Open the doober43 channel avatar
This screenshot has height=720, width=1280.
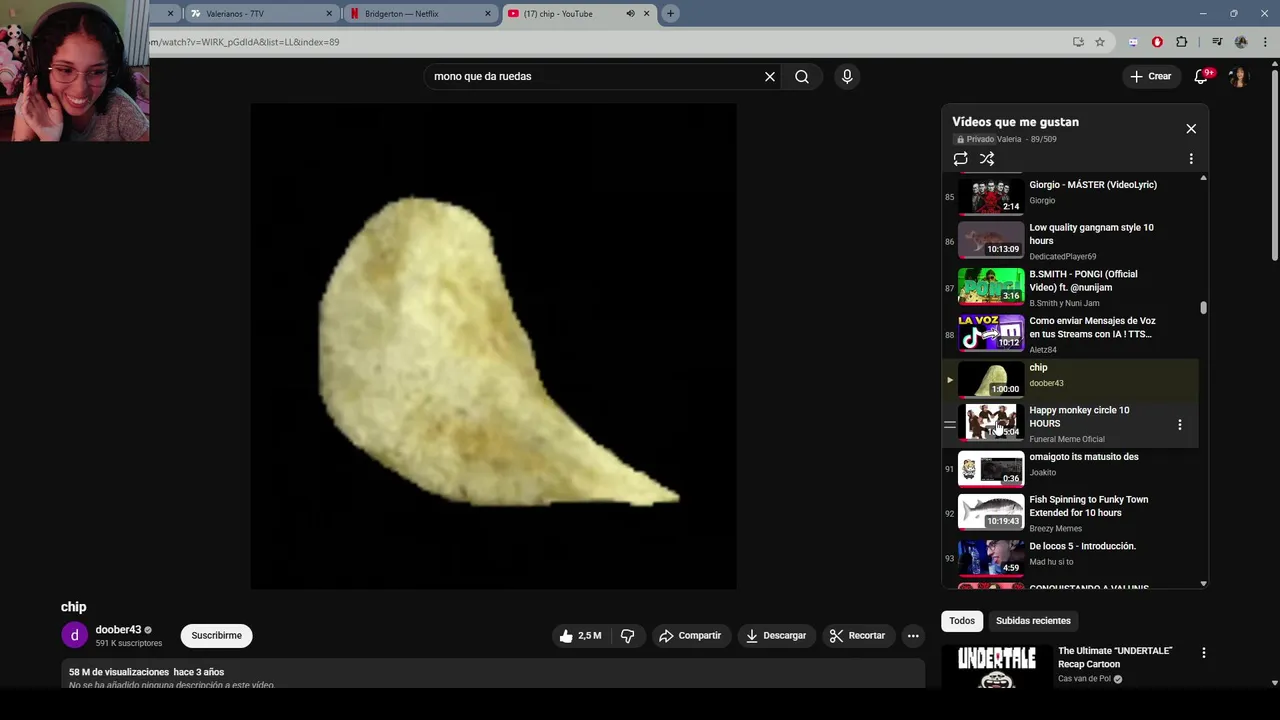click(74, 636)
